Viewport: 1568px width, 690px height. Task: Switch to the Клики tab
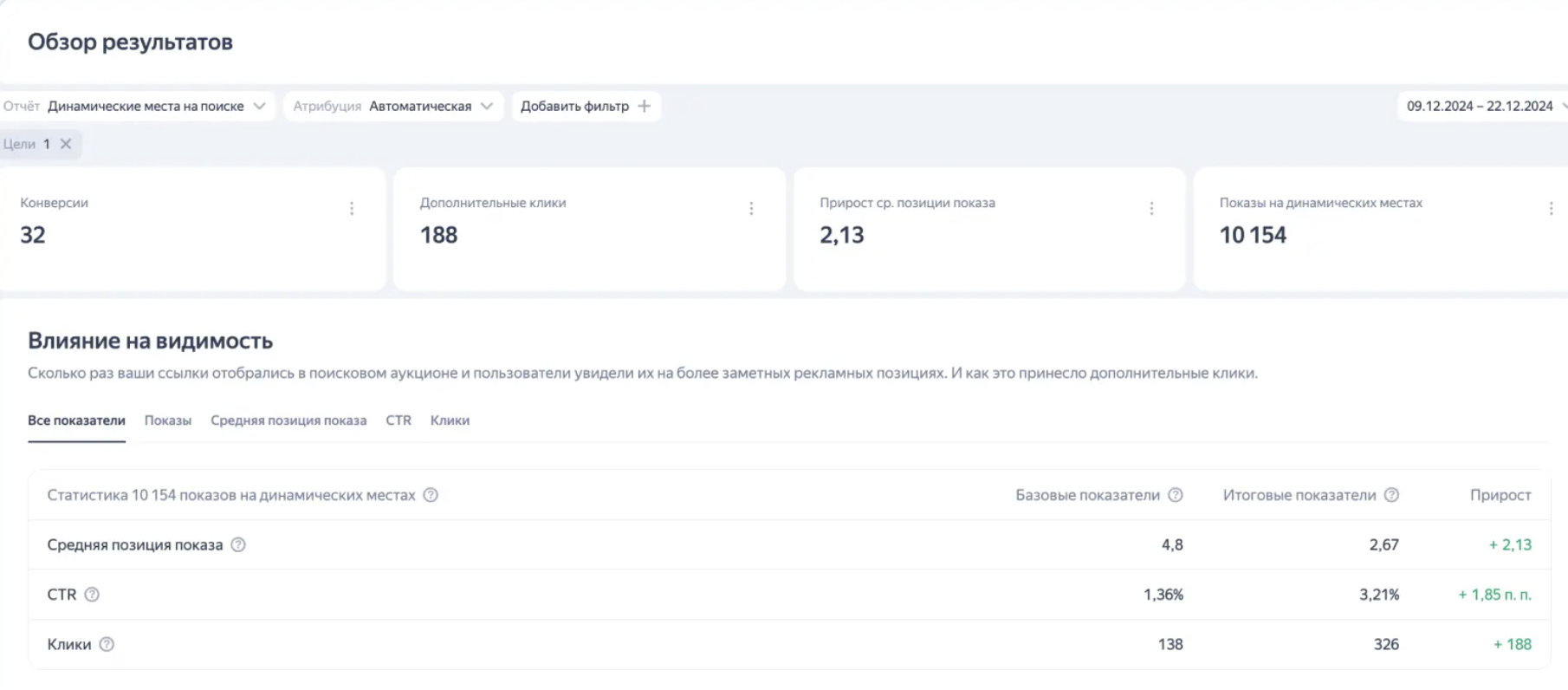450,420
